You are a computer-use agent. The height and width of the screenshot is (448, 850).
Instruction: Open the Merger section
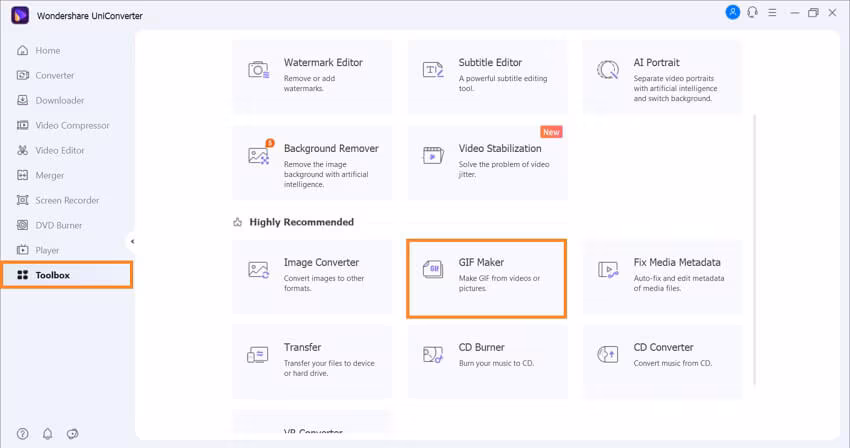(x=41, y=175)
